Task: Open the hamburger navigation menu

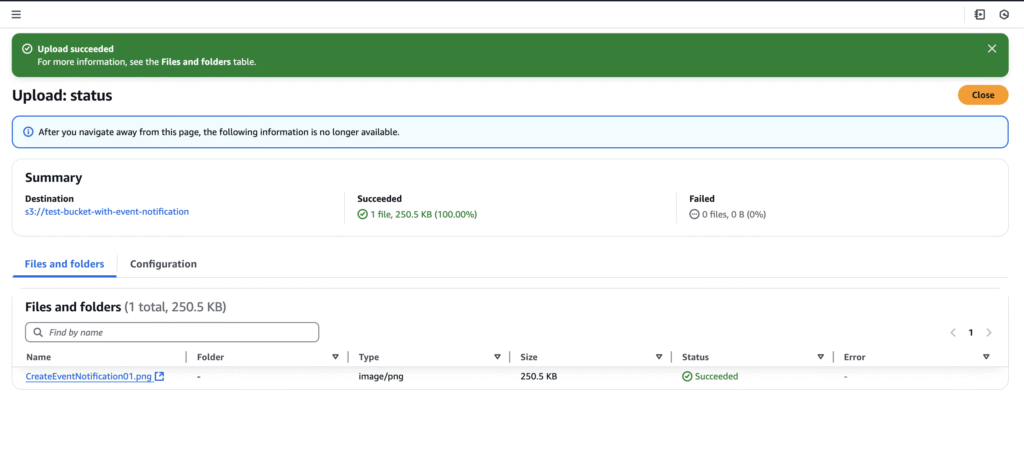Action: (x=16, y=14)
